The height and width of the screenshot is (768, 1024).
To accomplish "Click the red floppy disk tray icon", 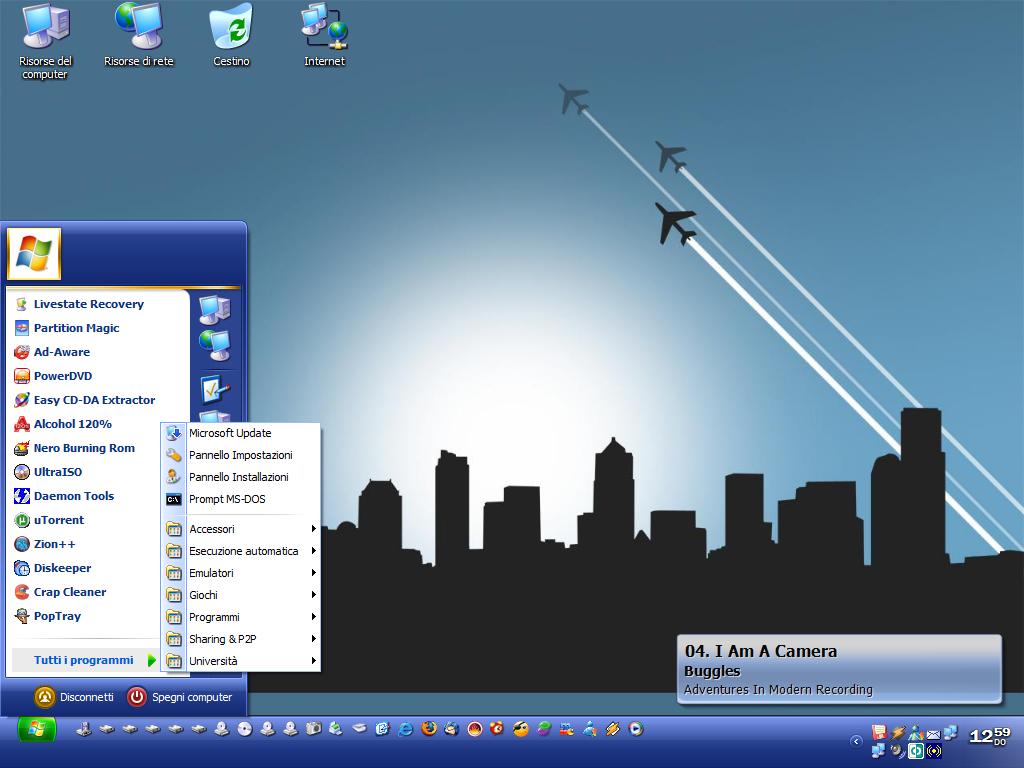I will 880,732.
